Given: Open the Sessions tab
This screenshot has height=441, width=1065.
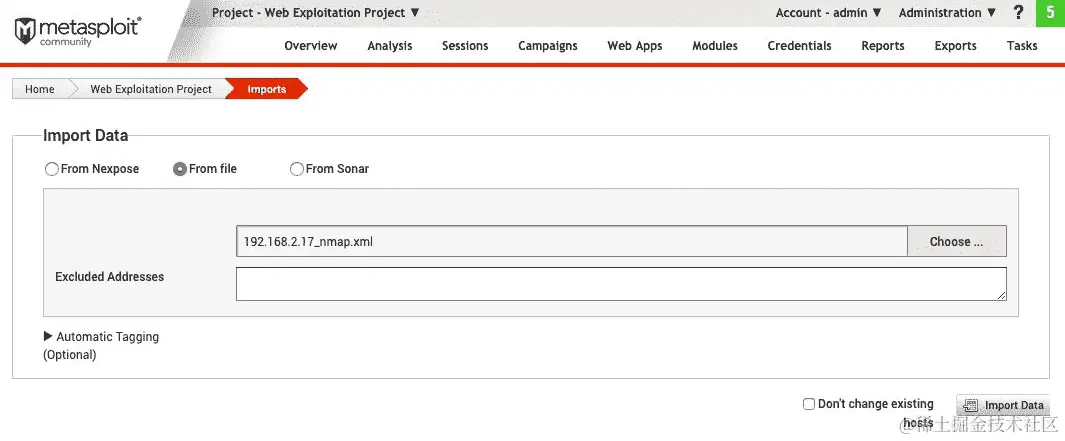Looking at the screenshot, I should (465, 46).
